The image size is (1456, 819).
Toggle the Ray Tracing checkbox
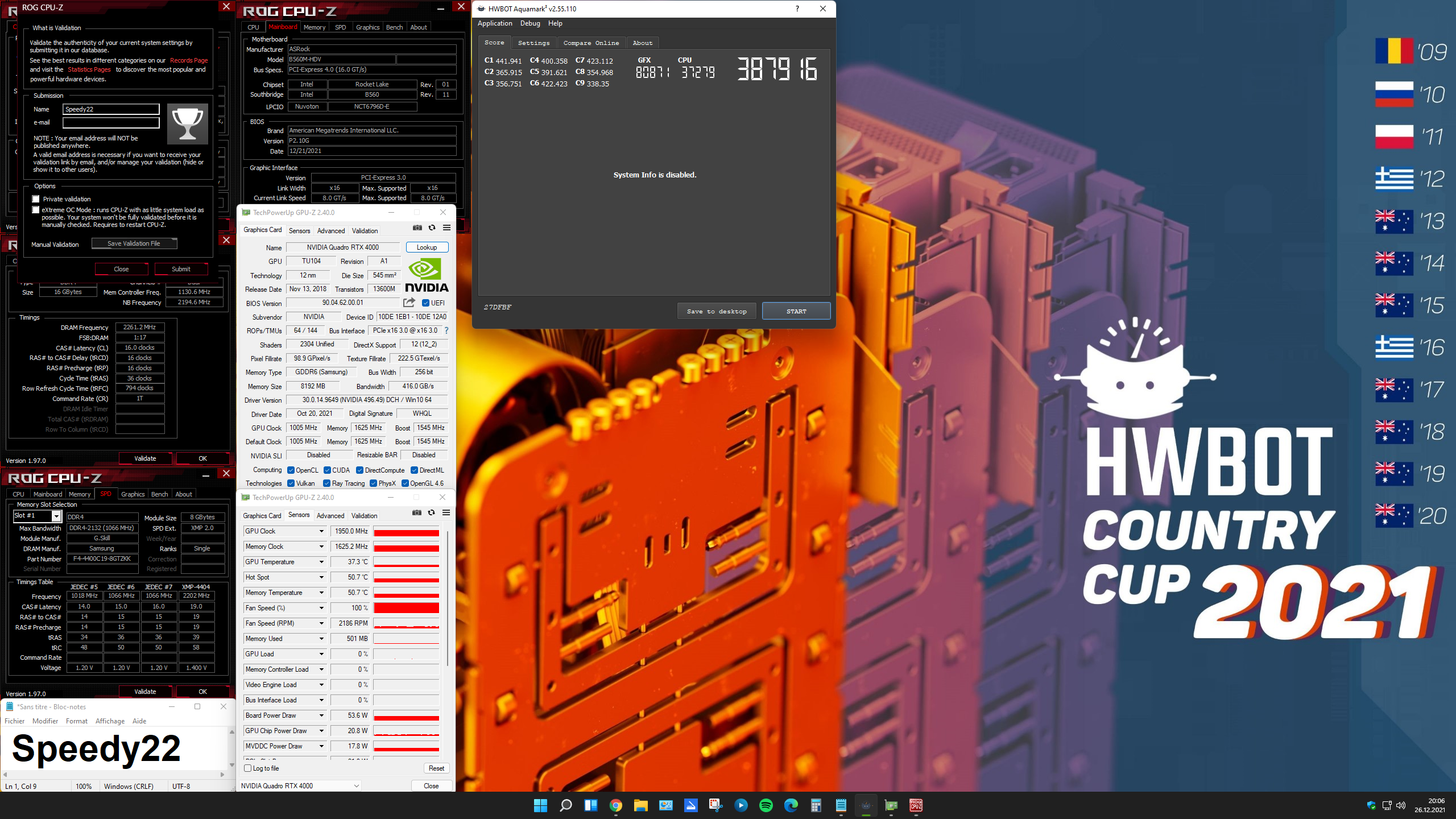point(327,483)
